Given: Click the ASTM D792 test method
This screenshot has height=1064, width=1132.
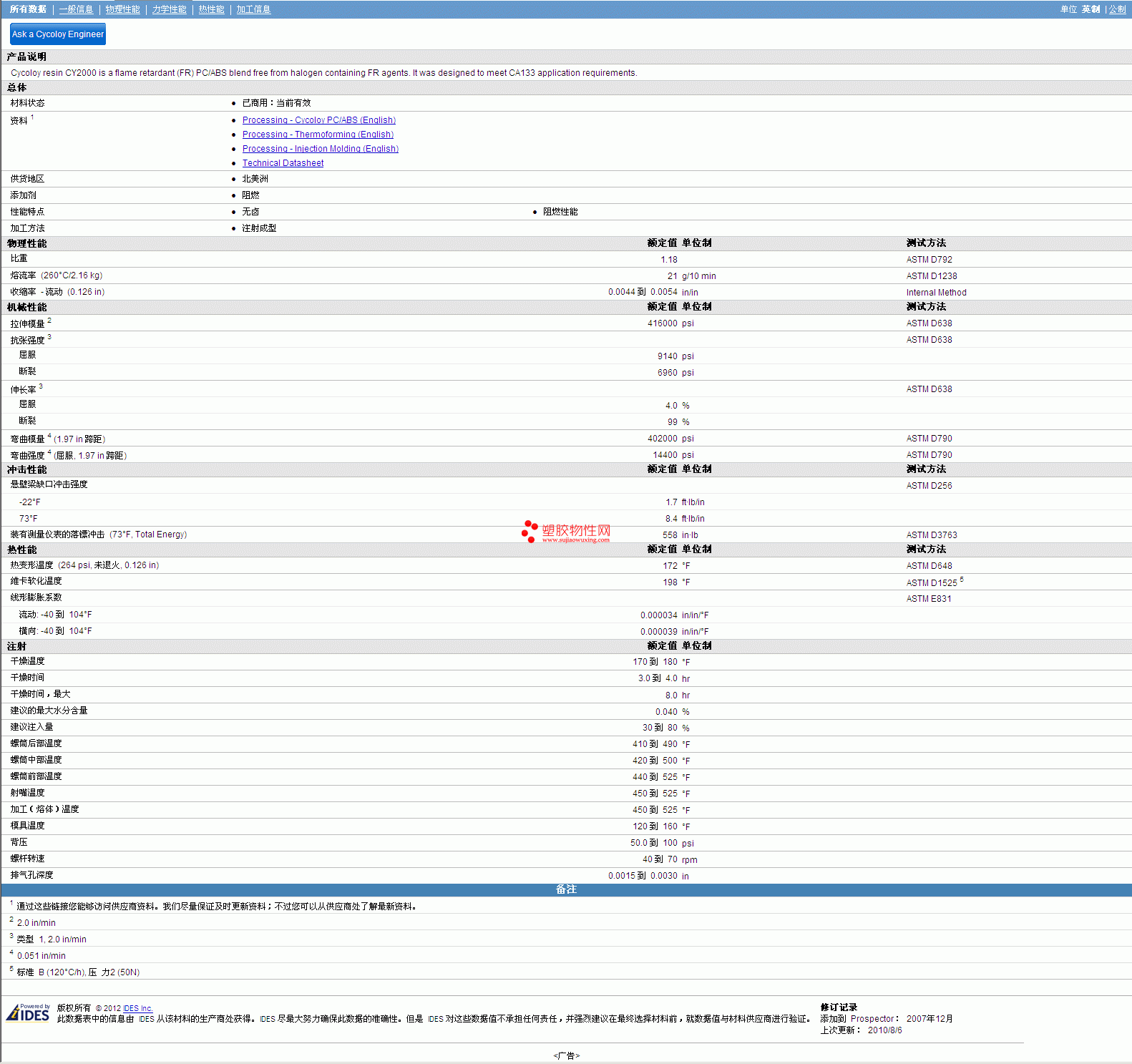Looking at the screenshot, I should coord(929,260).
